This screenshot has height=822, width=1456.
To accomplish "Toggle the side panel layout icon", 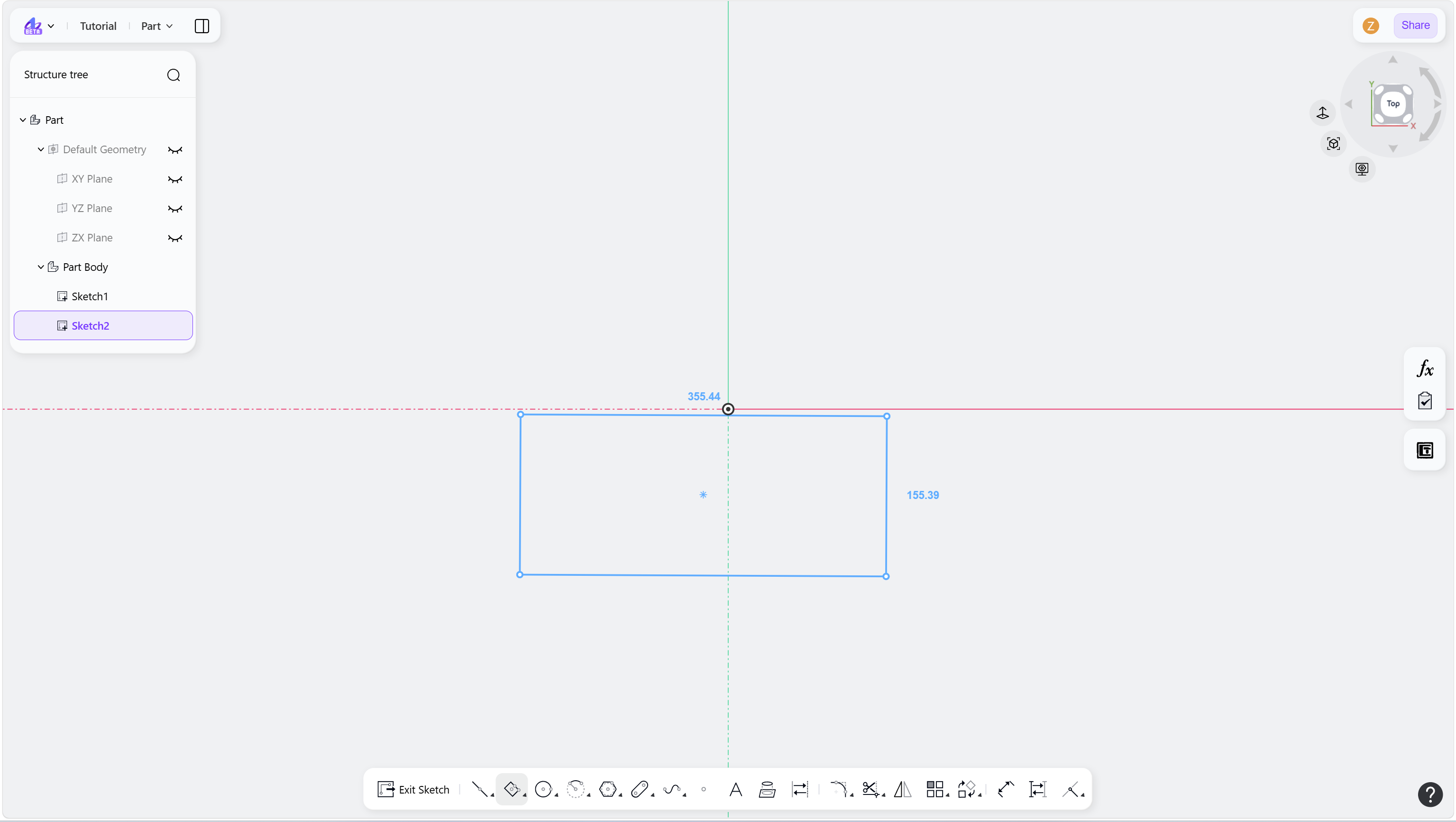I will pos(202,26).
